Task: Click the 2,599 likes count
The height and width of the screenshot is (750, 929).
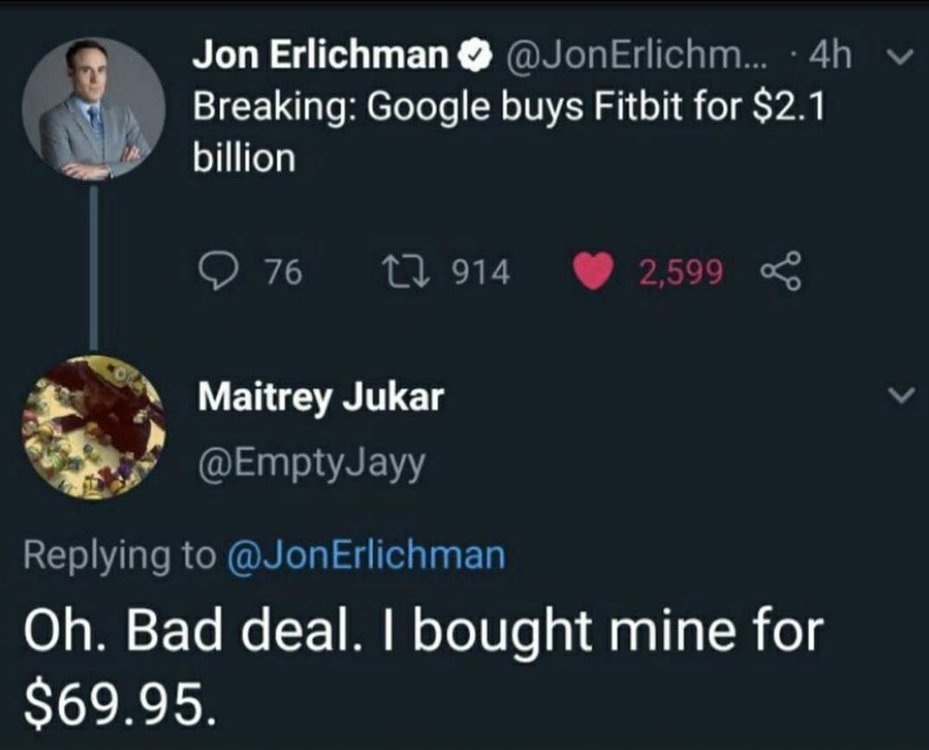Action: pyautogui.click(x=682, y=272)
